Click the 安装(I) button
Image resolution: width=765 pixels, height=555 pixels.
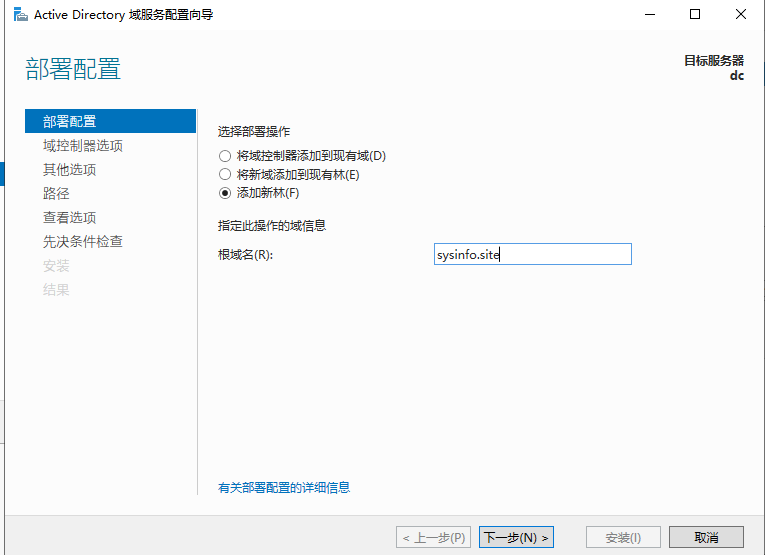[x=623, y=537]
